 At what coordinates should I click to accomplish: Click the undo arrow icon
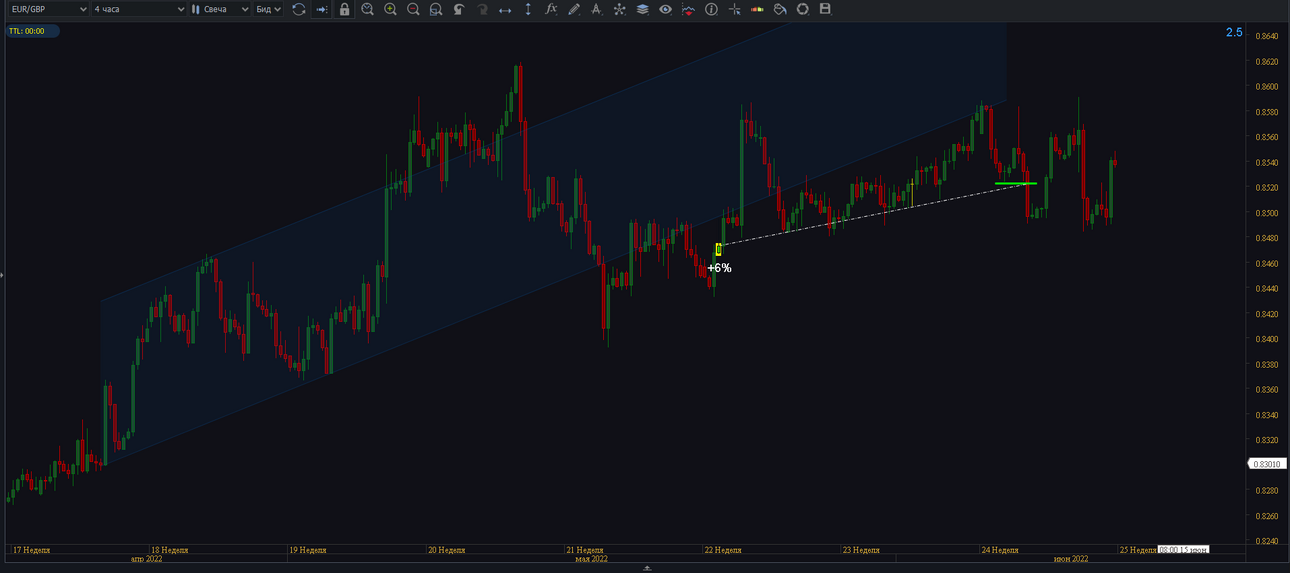coord(459,9)
